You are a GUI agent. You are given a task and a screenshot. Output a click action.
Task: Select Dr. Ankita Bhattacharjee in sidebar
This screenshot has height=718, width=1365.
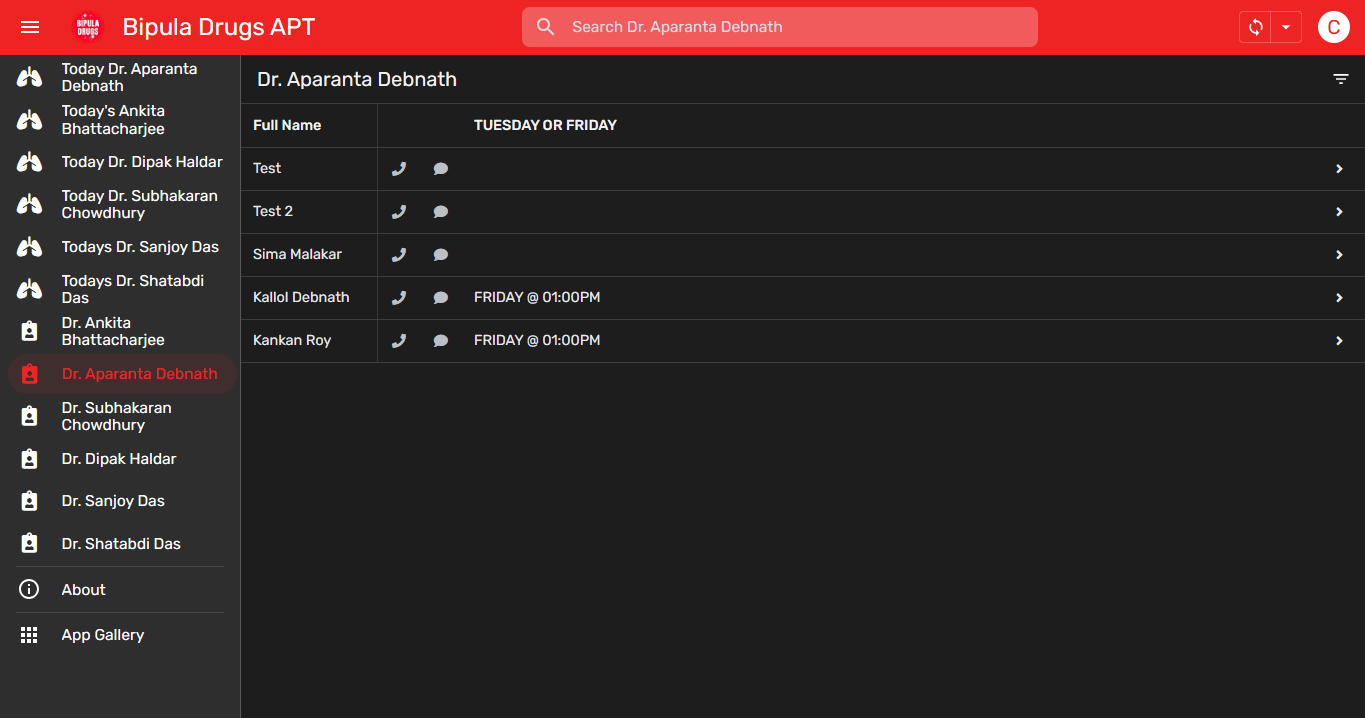tap(120, 331)
